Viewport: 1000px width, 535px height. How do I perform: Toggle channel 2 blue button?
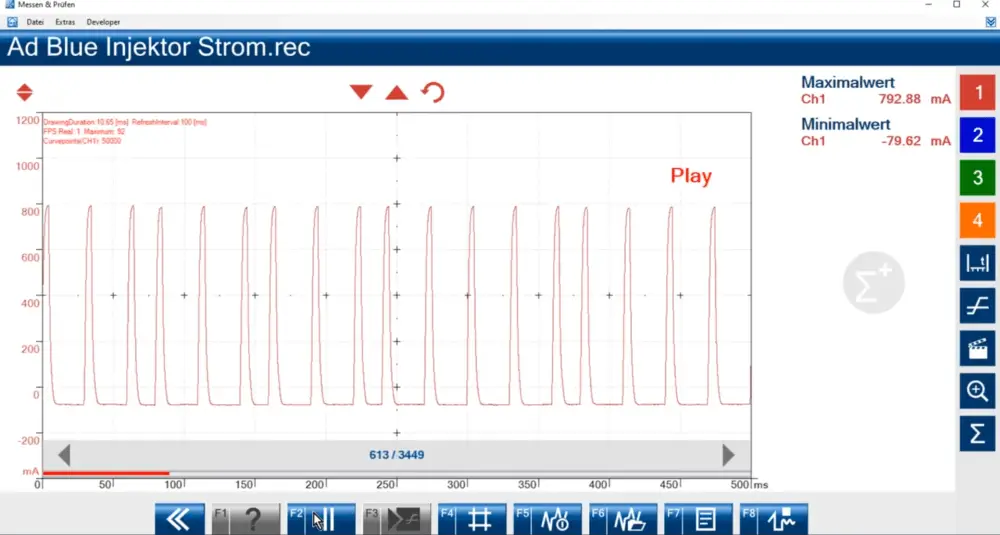pos(977,135)
